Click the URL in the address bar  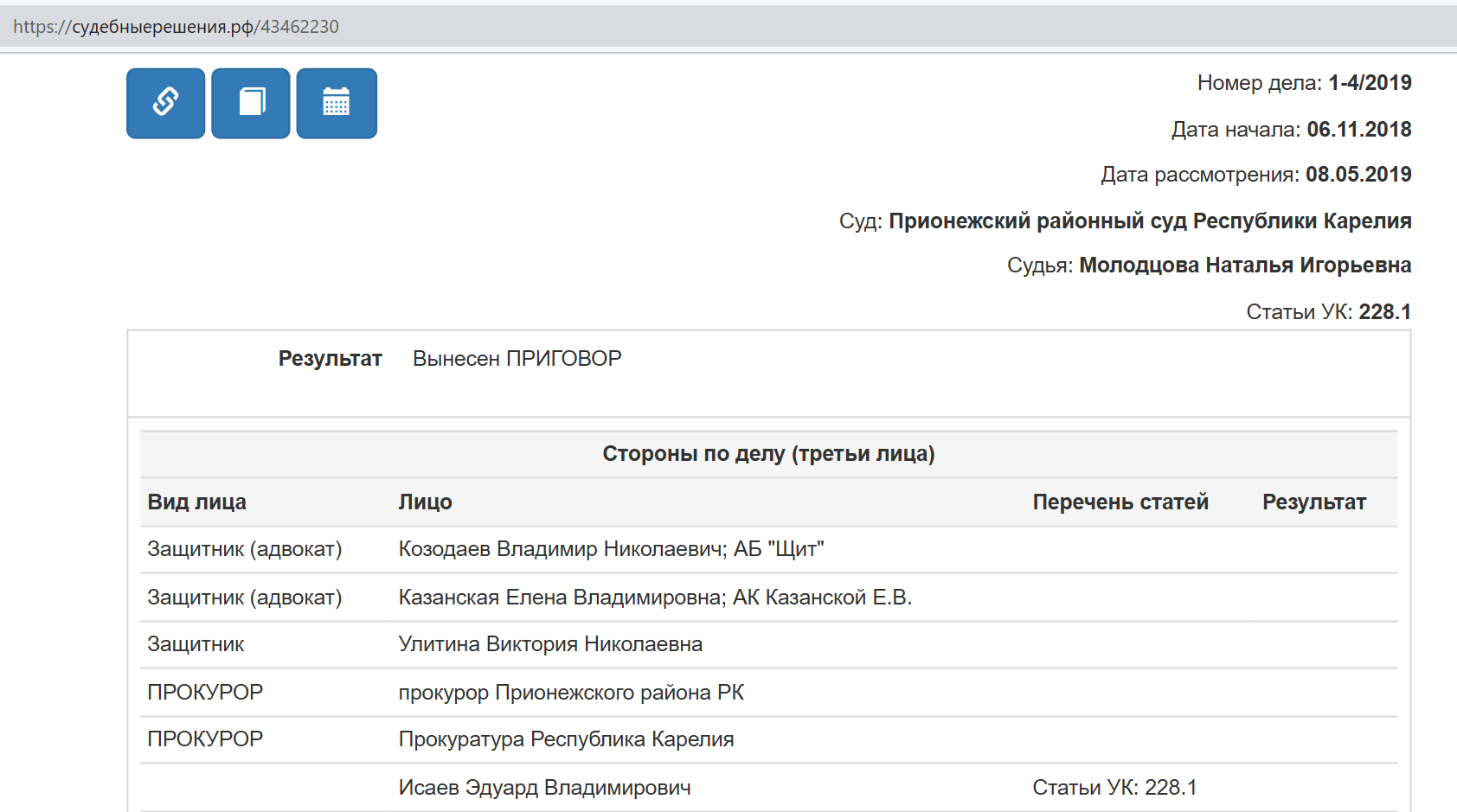click(177, 27)
